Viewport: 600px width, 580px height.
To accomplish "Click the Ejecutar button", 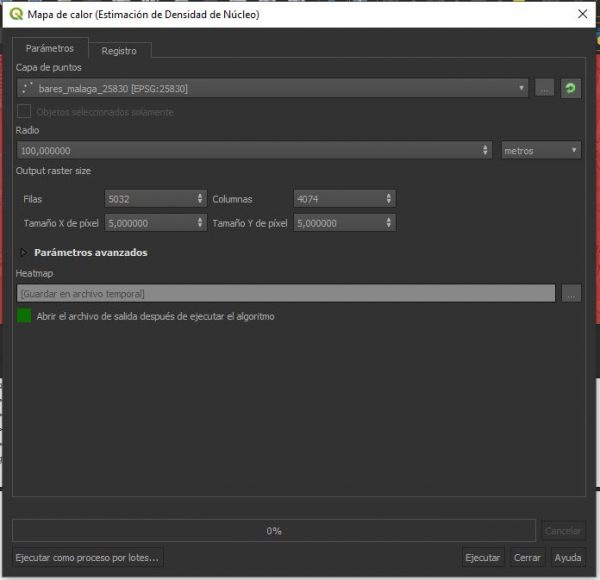I will pyautogui.click(x=483, y=557).
